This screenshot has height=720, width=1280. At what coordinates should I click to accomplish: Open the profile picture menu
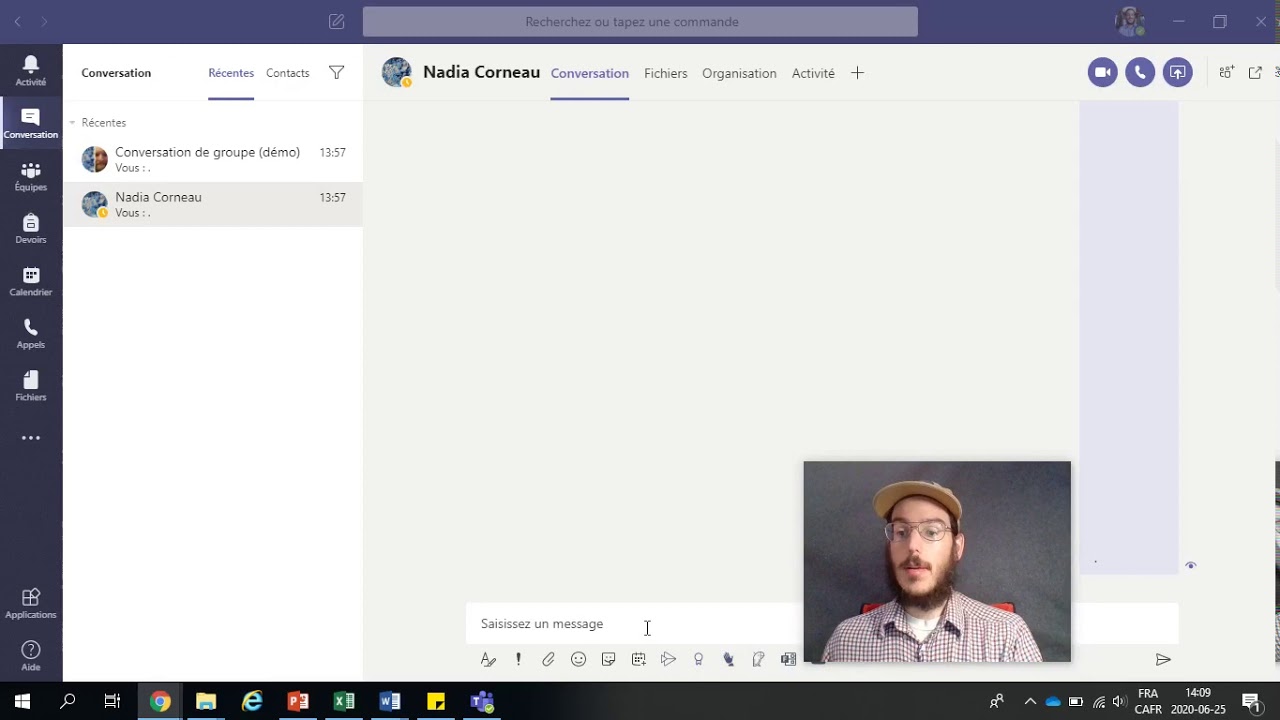coord(1130,21)
